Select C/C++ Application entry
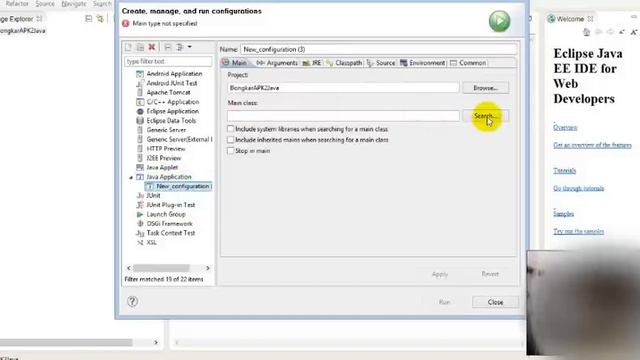 173,102
